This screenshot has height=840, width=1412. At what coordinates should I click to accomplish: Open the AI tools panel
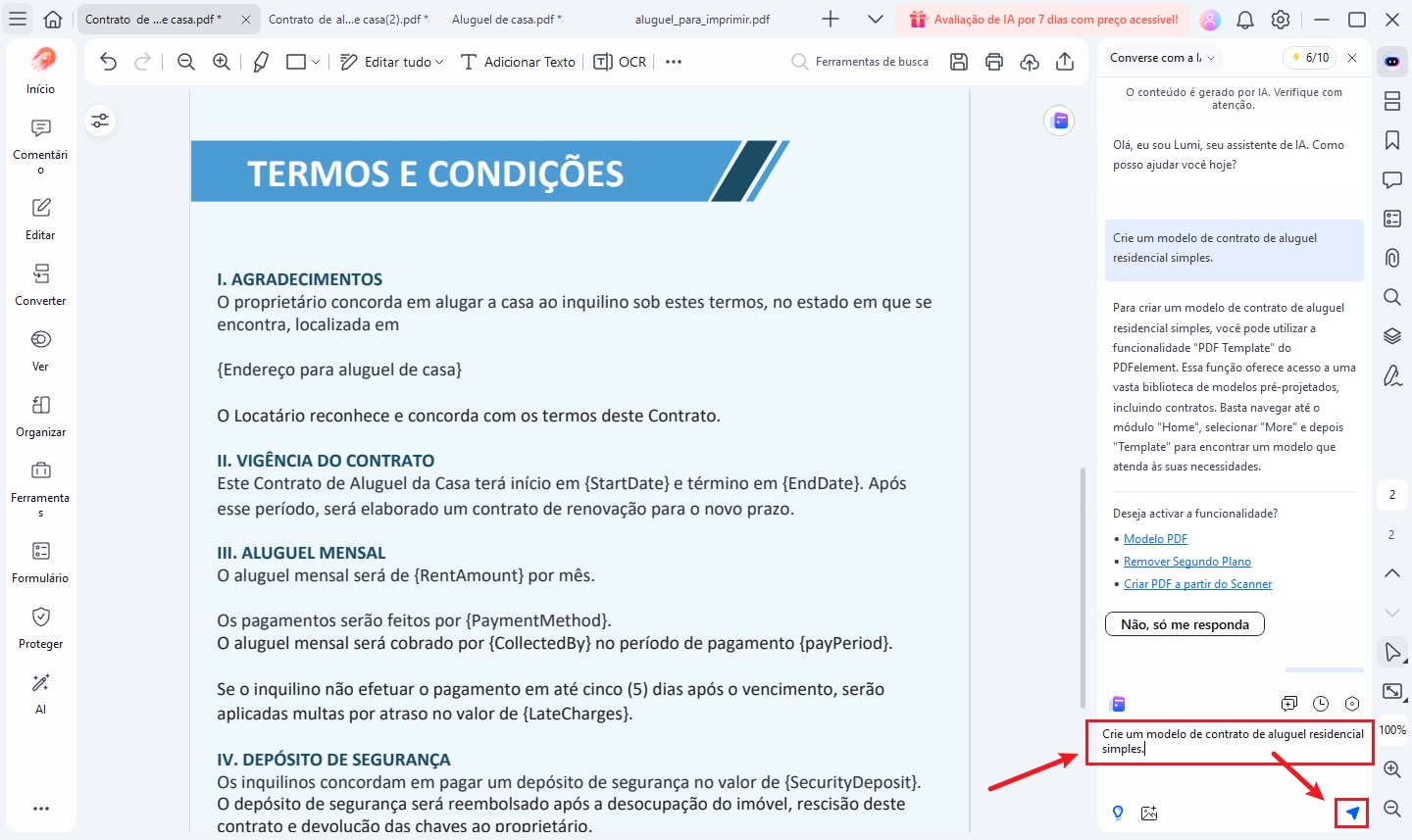[x=40, y=691]
